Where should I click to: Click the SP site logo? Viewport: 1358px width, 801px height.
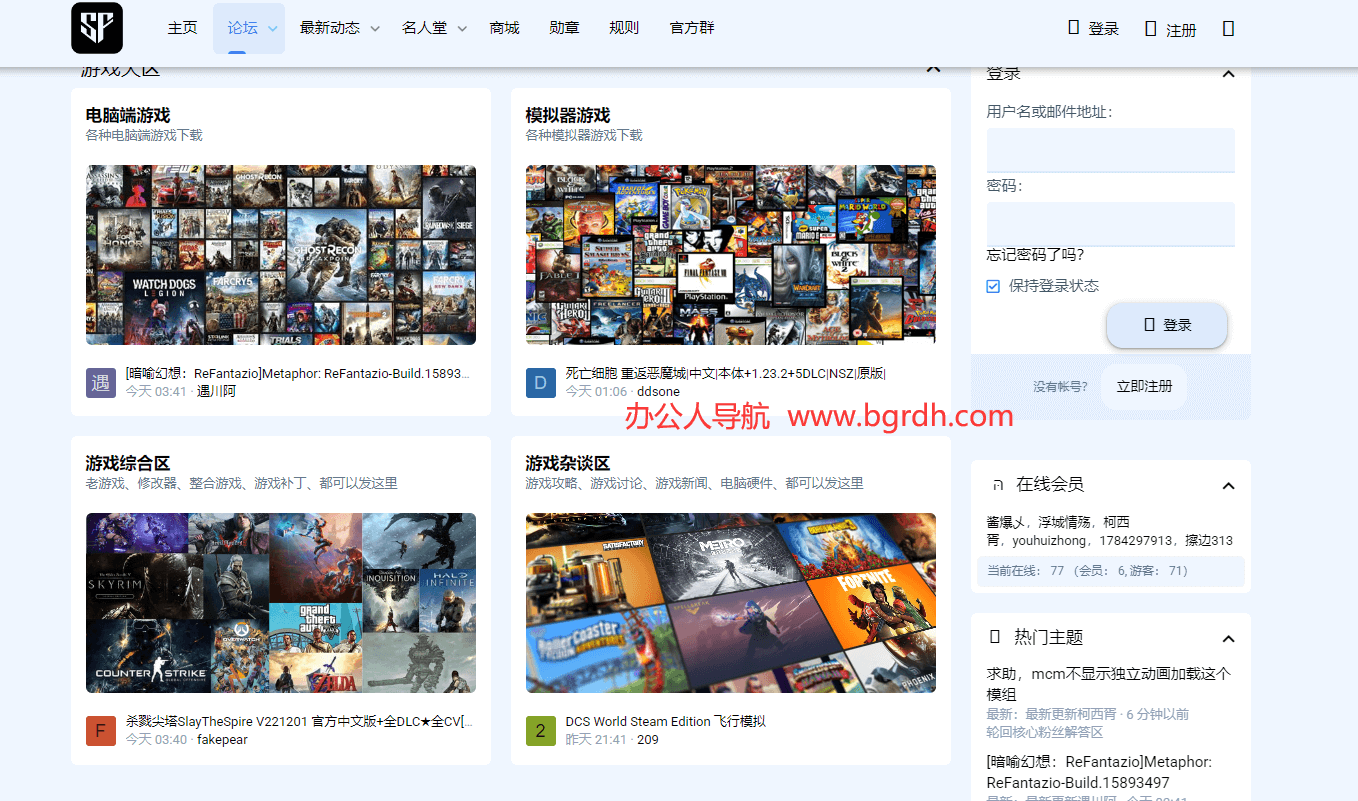(x=96, y=28)
